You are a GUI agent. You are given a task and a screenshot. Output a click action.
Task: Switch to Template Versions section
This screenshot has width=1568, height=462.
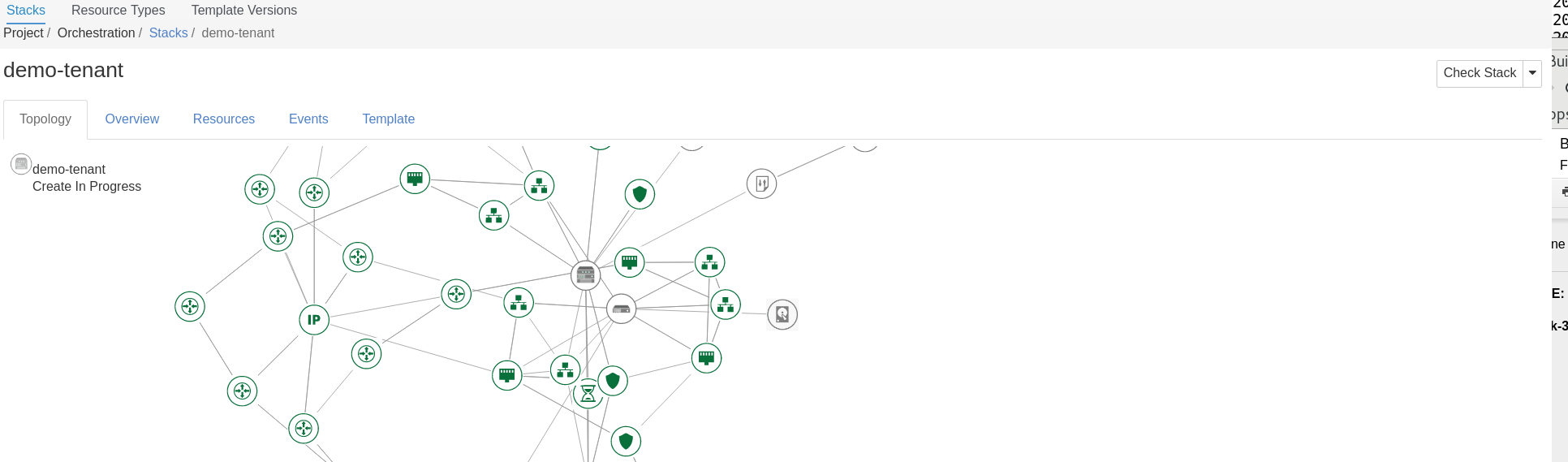pos(244,10)
